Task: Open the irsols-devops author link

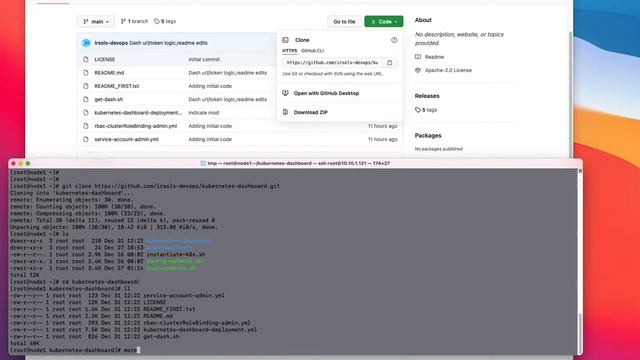Action: click(111, 43)
